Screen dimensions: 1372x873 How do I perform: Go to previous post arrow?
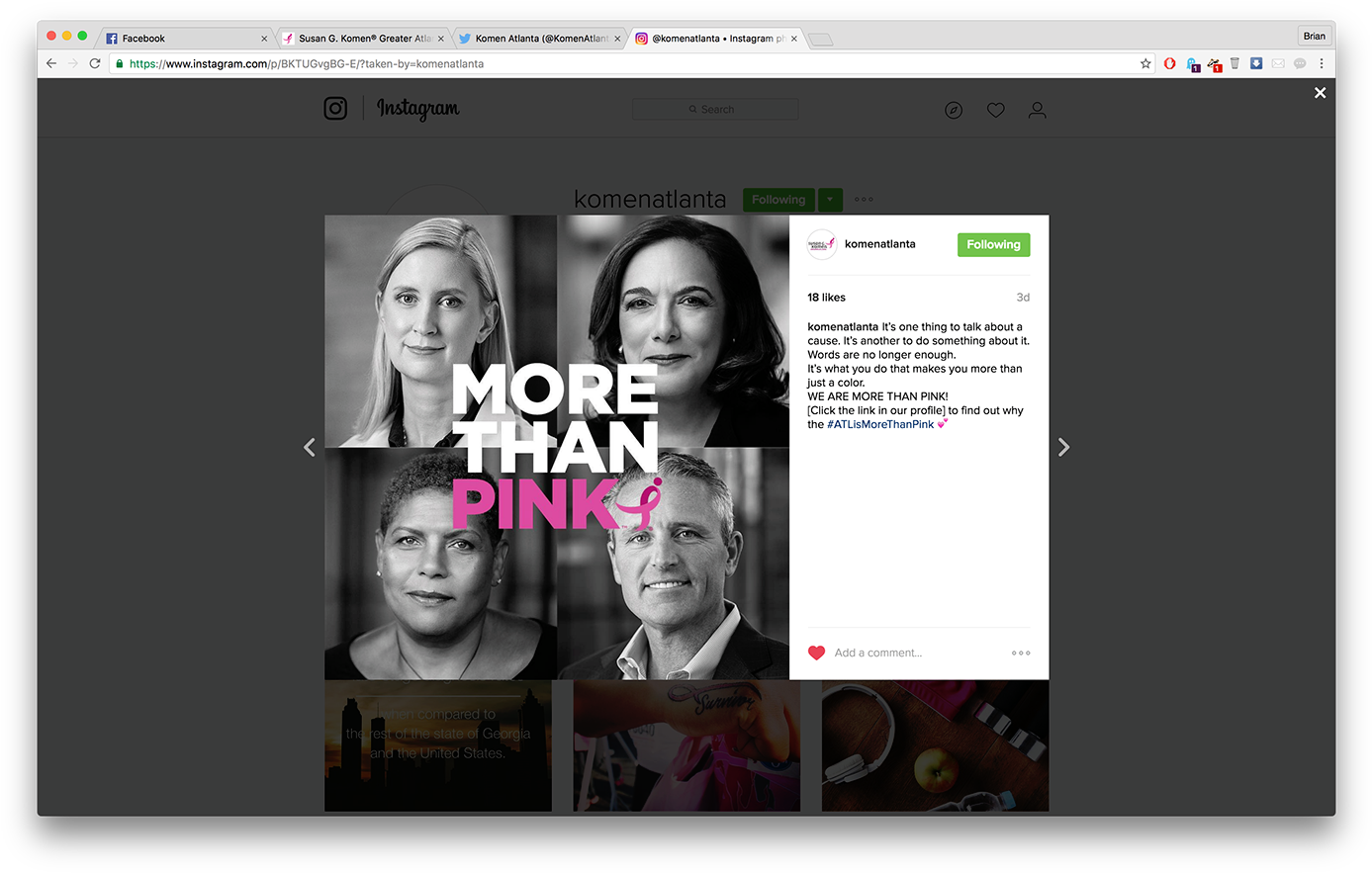point(310,448)
